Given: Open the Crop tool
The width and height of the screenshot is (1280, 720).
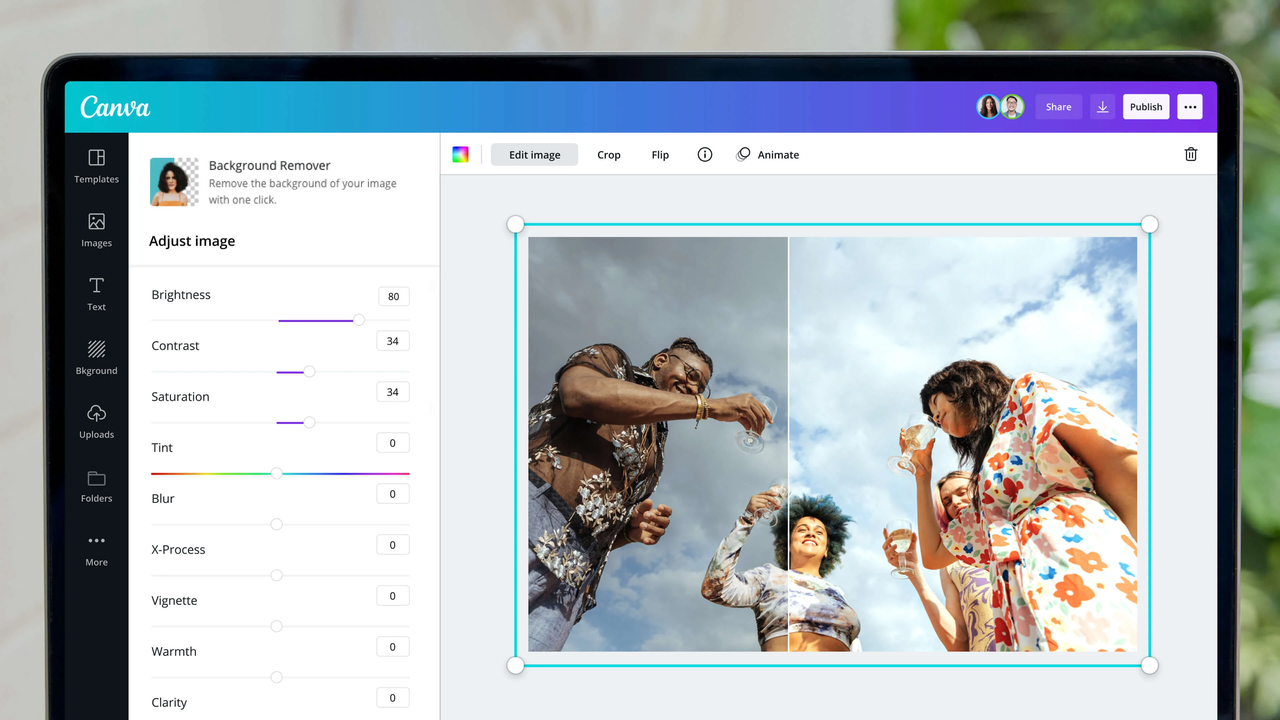Looking at the screenshot, I should point(609,154).
